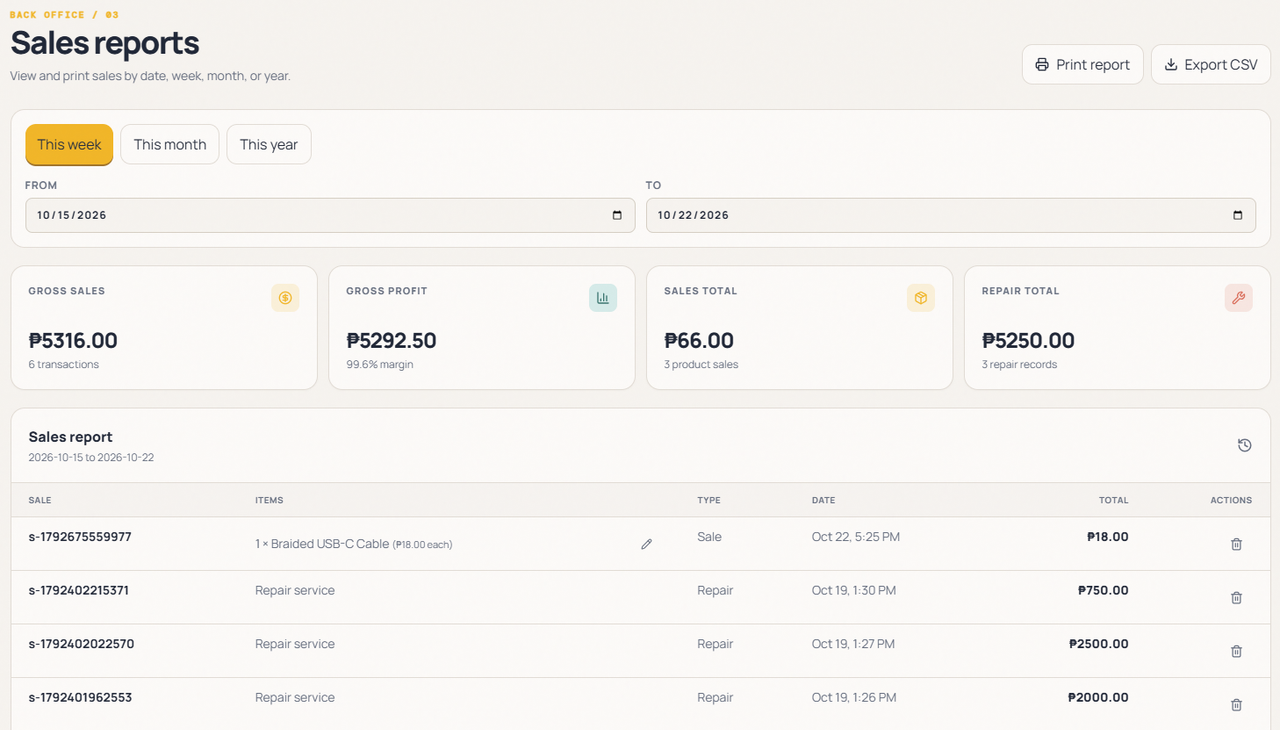Remove the ₱2000.00 repair via trash icon

(1236, 705)
